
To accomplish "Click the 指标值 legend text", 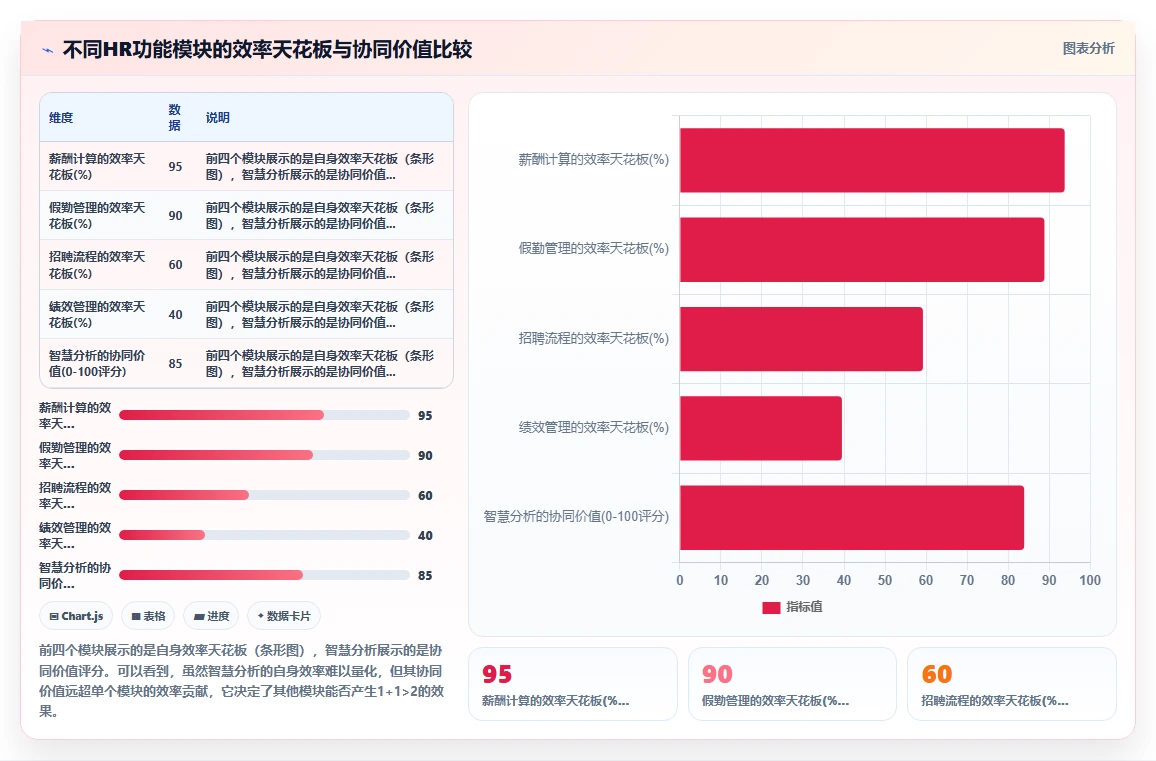I will coord(804,607).
